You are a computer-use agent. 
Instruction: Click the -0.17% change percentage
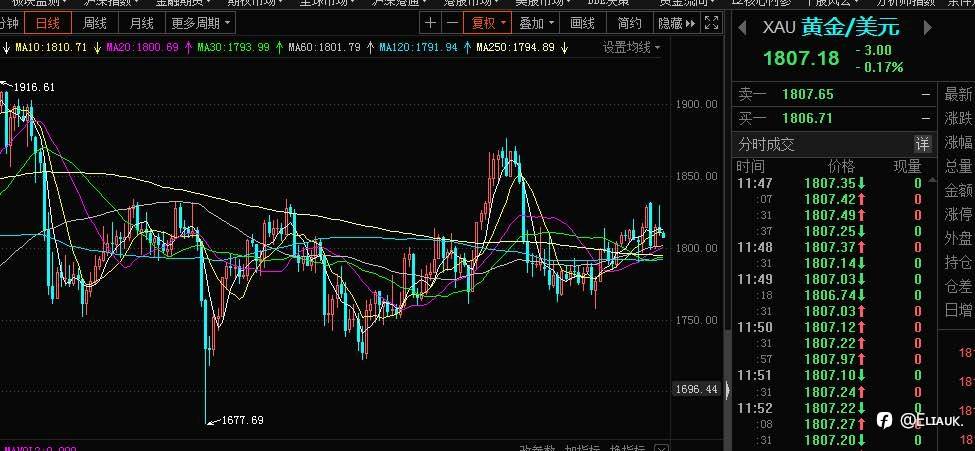879,67
